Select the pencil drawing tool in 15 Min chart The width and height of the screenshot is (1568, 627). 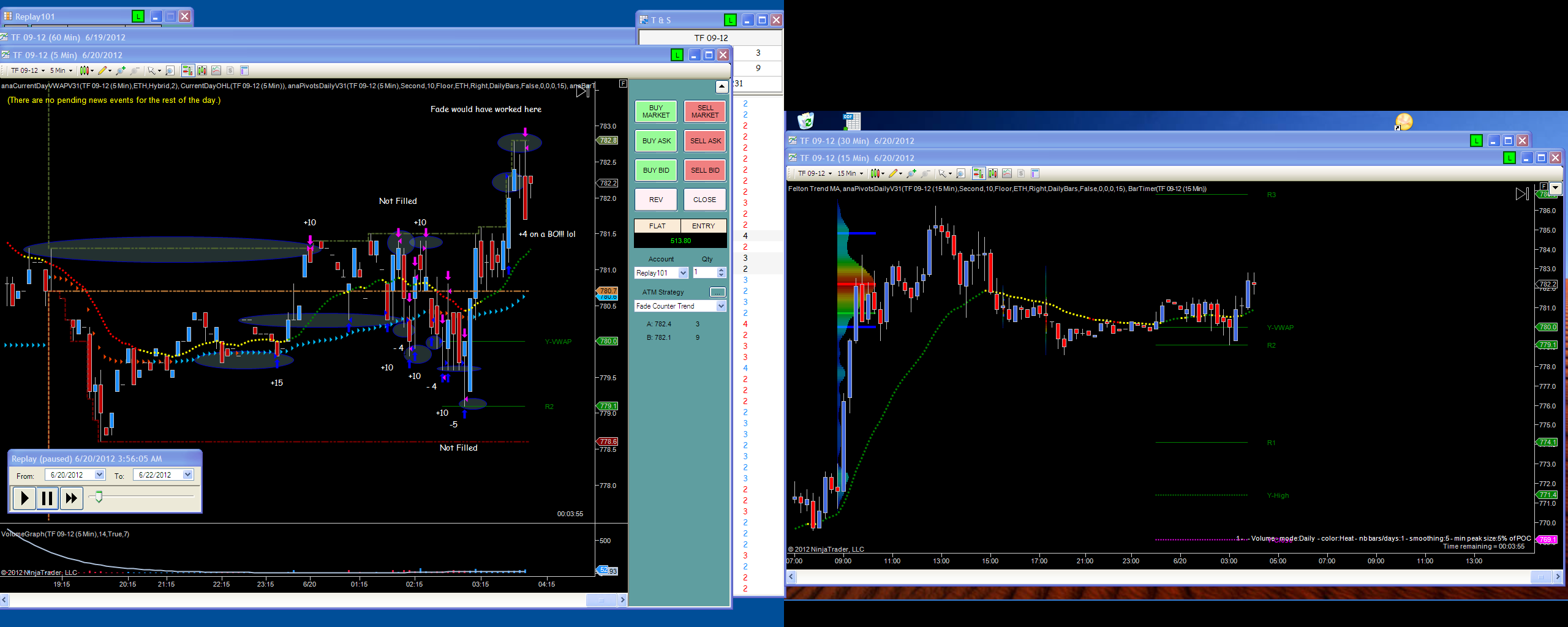pos(894,173)
